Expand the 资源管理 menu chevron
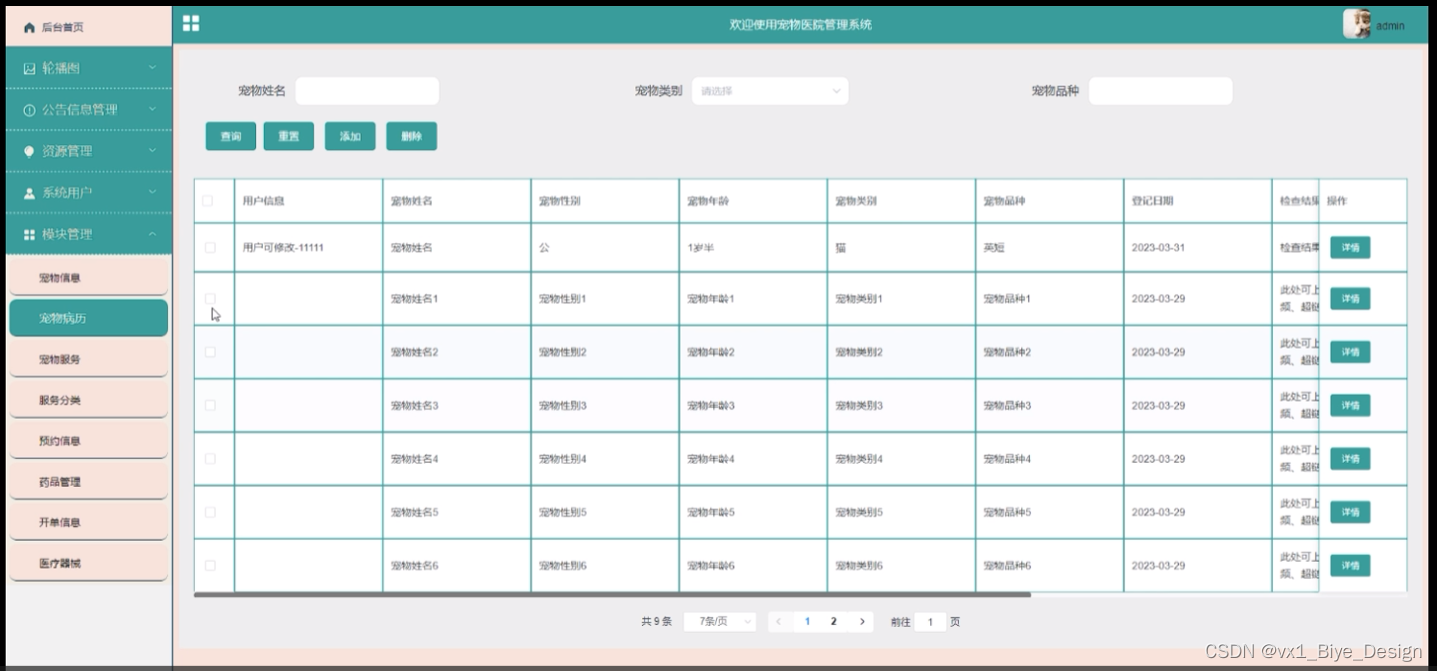 click(152, 151)
